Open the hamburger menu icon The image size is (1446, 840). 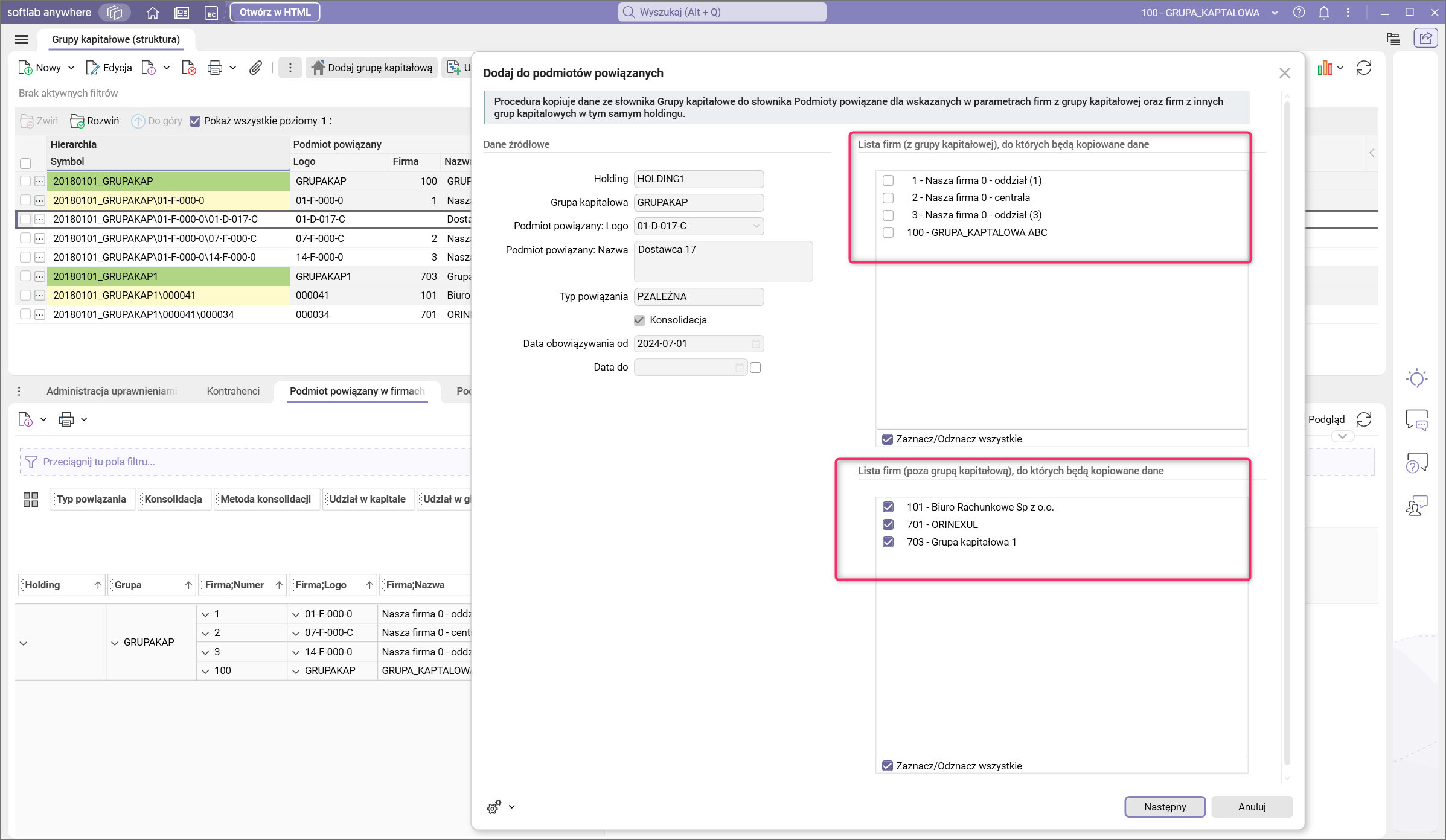(x=21, y=39)
